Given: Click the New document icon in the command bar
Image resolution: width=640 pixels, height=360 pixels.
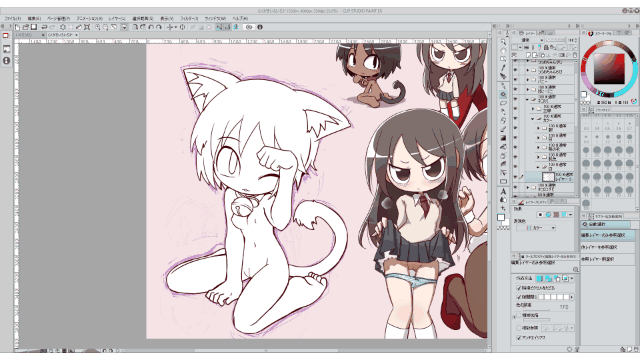Looking at the screenshot, I should (x=18, y=27).
